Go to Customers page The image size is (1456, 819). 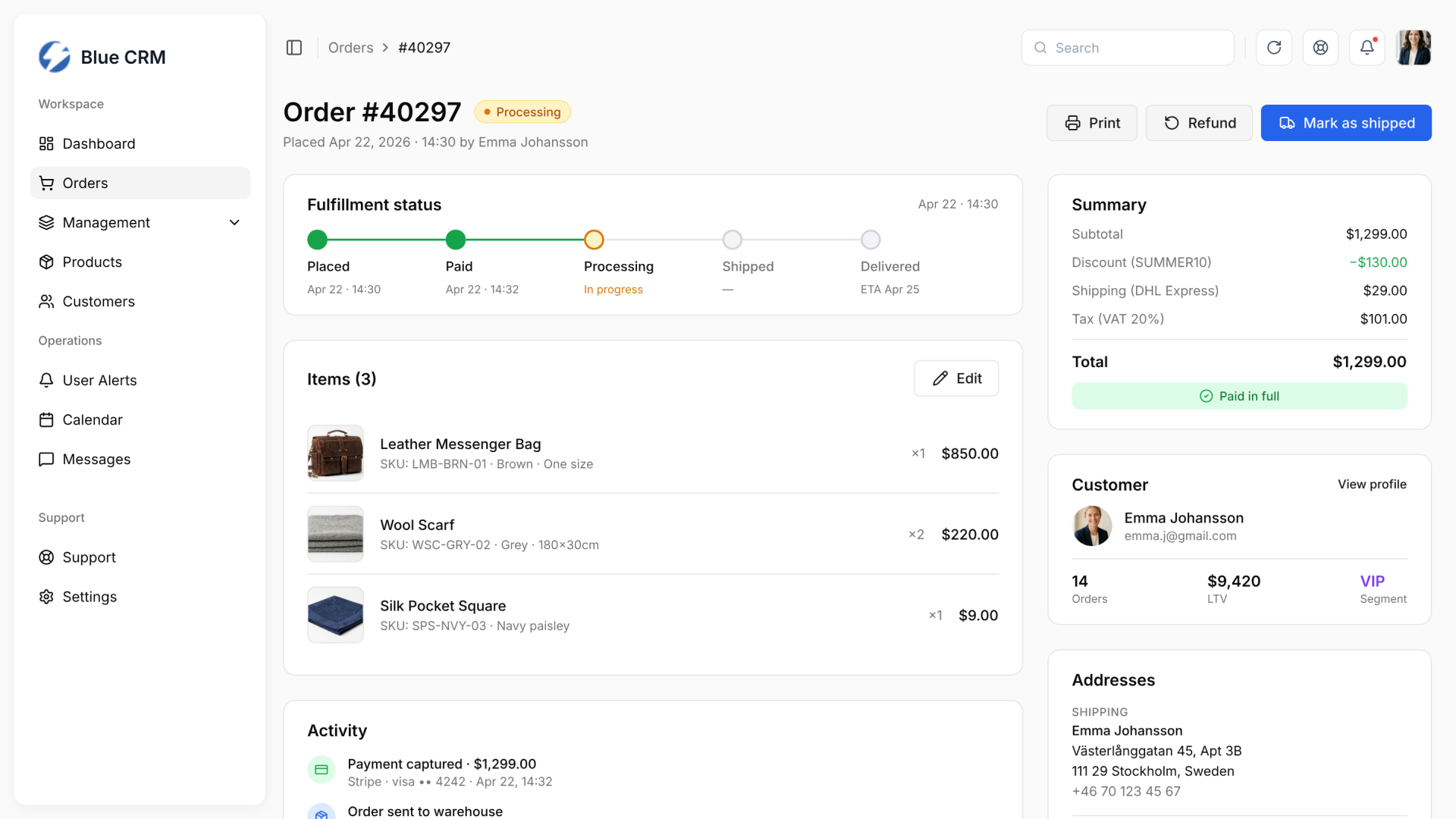pyautogui.click(x=140, y=302)
